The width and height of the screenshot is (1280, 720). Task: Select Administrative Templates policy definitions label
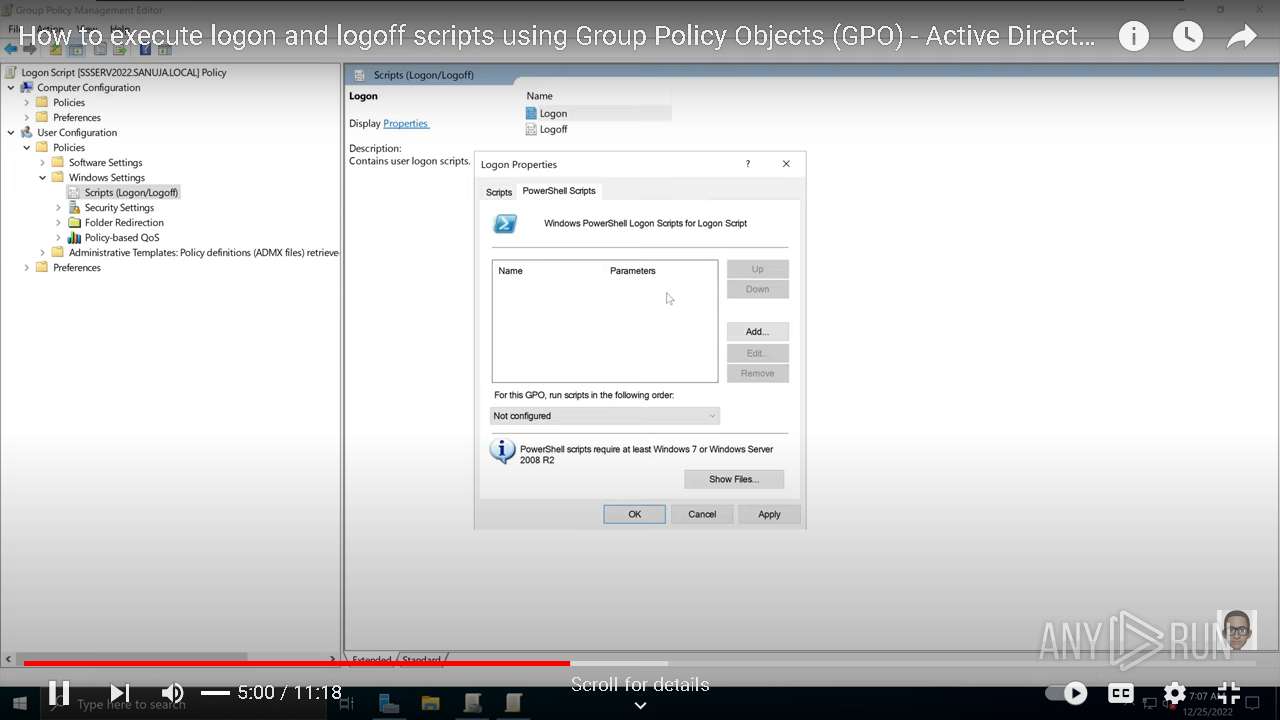coord(204,252)
